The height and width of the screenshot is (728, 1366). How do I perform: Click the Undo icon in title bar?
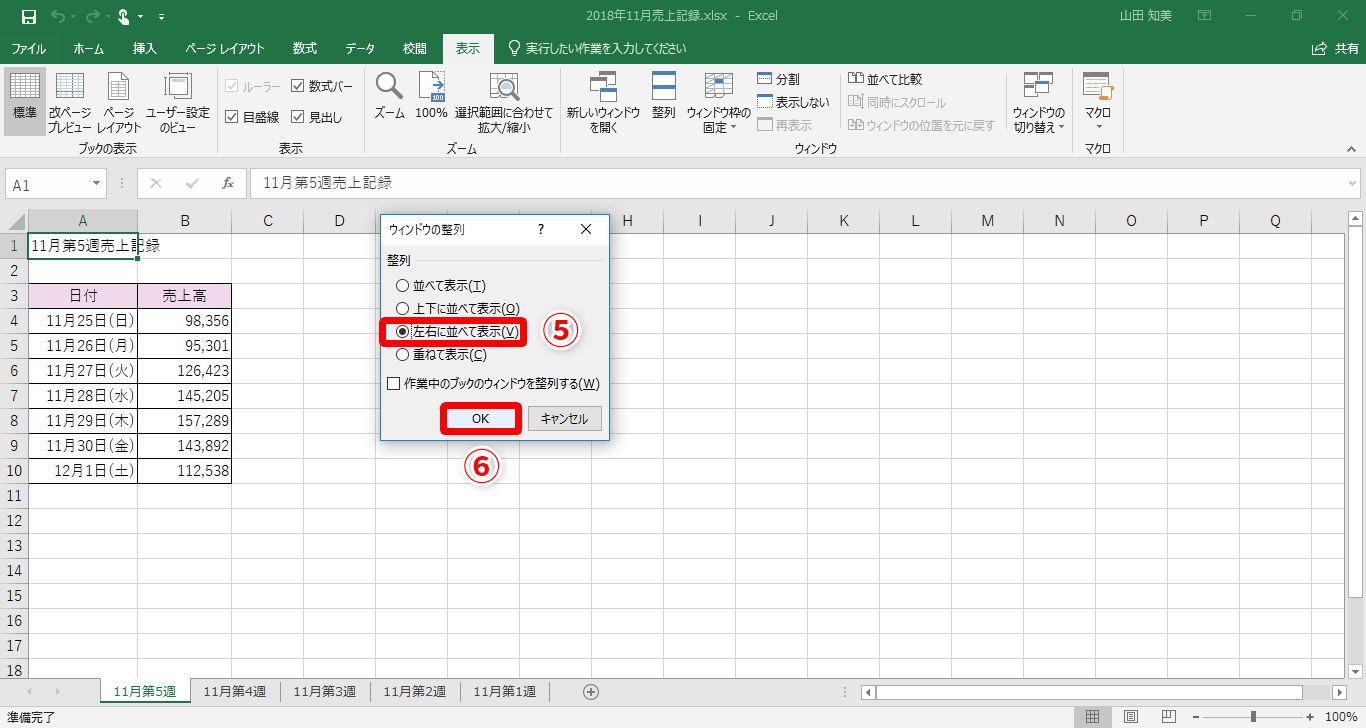pos(58,16)
